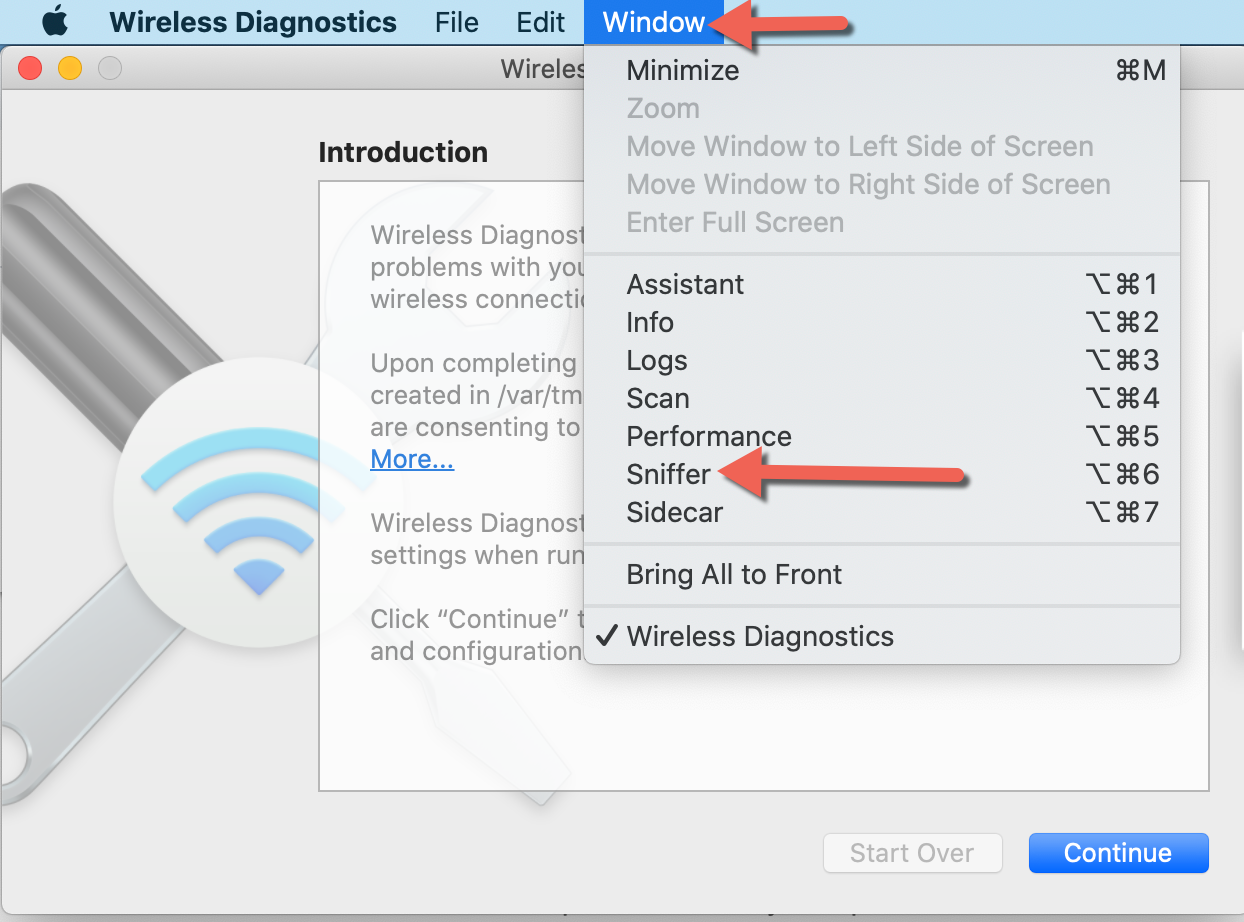Select checked Wireless Diagnostics window entry
This screenshot has width=1244, height=922.
760,637
